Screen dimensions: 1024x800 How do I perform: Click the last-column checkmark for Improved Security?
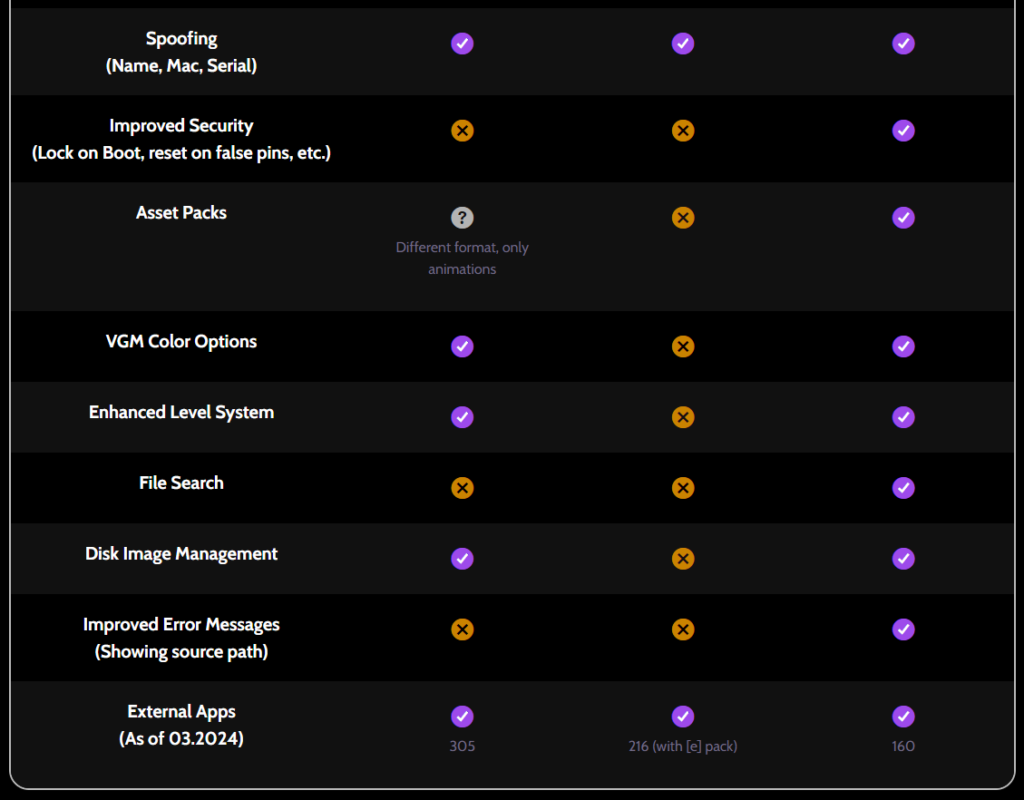coord(903,131)
